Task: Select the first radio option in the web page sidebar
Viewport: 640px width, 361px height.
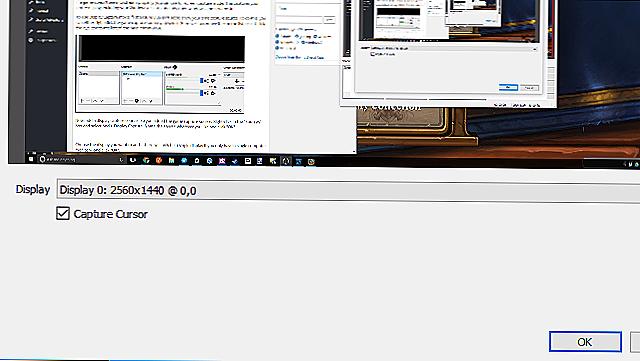Action: point(278,36)
